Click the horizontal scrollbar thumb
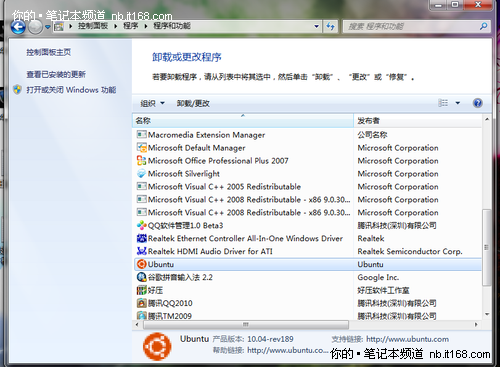Screen dimensions: 500x367 pyautogui.click(x=245, y=324)
